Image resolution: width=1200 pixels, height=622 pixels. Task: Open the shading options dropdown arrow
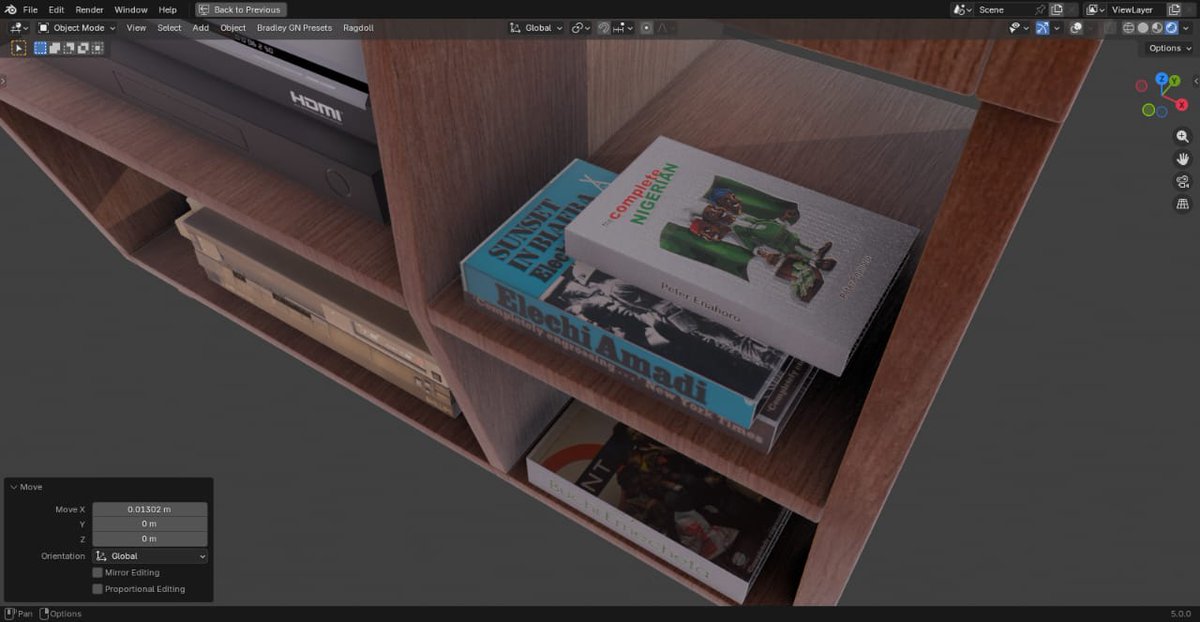pyautogui.click(x=1186, y=28)
